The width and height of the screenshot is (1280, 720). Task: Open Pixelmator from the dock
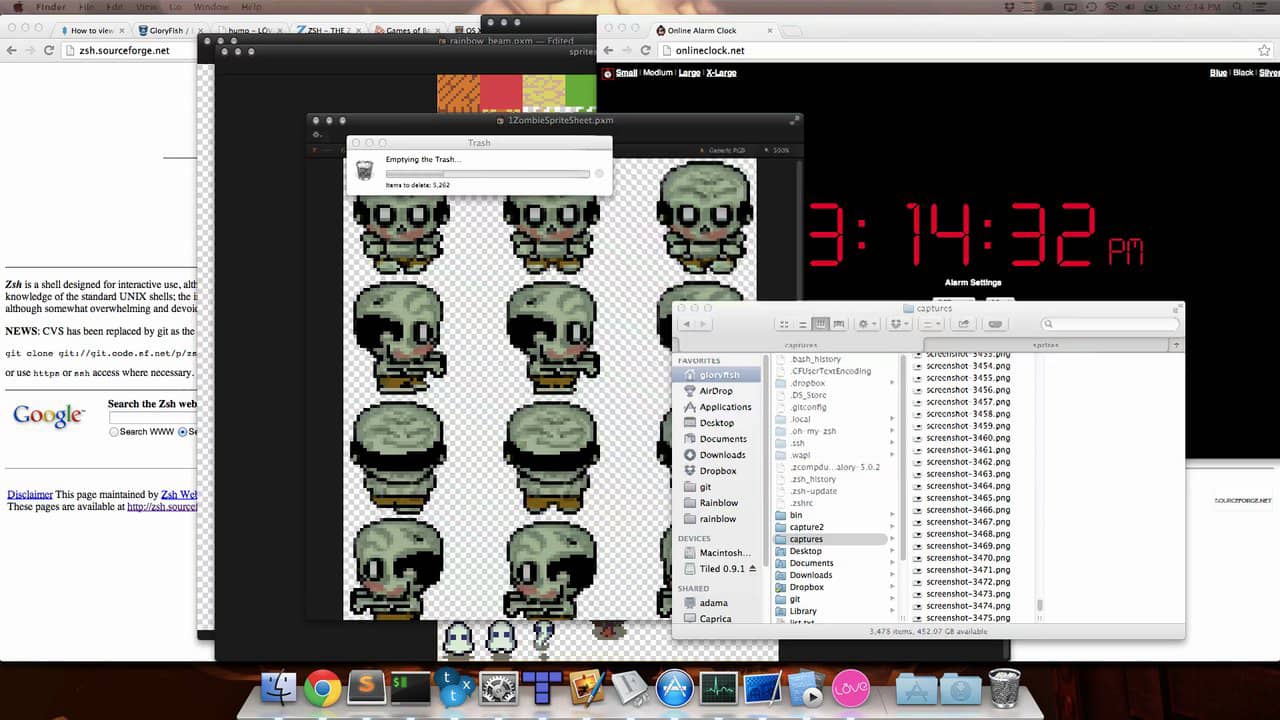pos(586,688)
